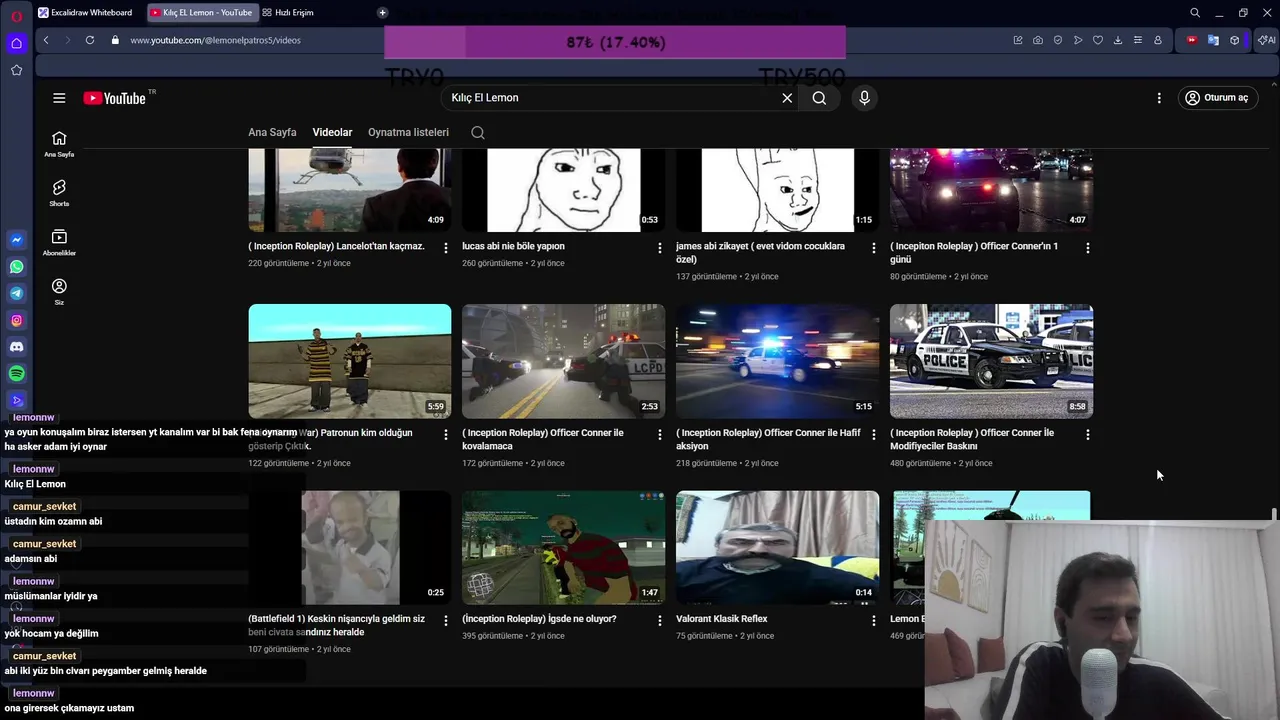Clear the YouTube search box text
1280x720 pixels.
[x=787, y=98]
